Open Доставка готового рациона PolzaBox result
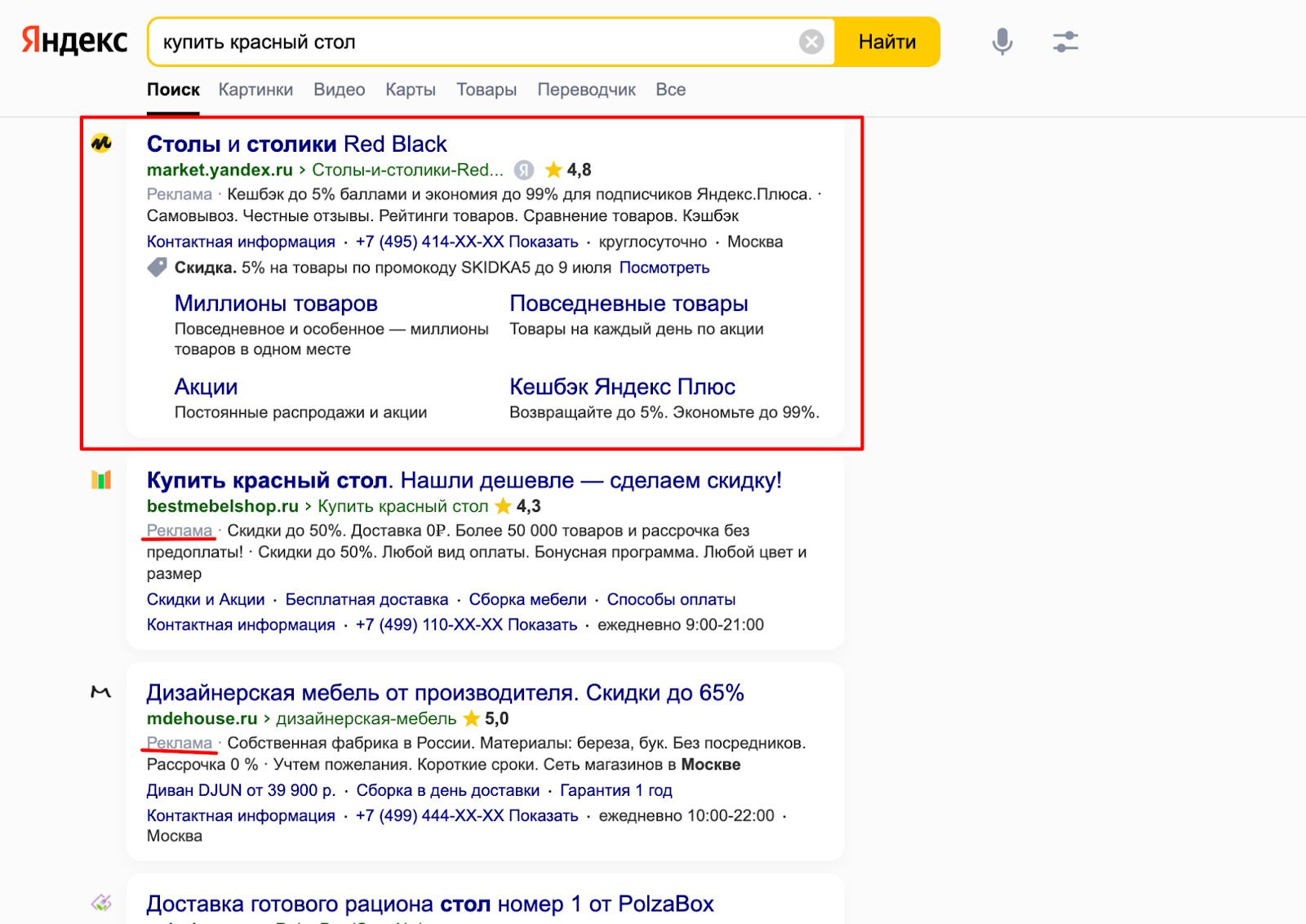The width and height of the screenshot is (1306, 924). tap(430, 904)
